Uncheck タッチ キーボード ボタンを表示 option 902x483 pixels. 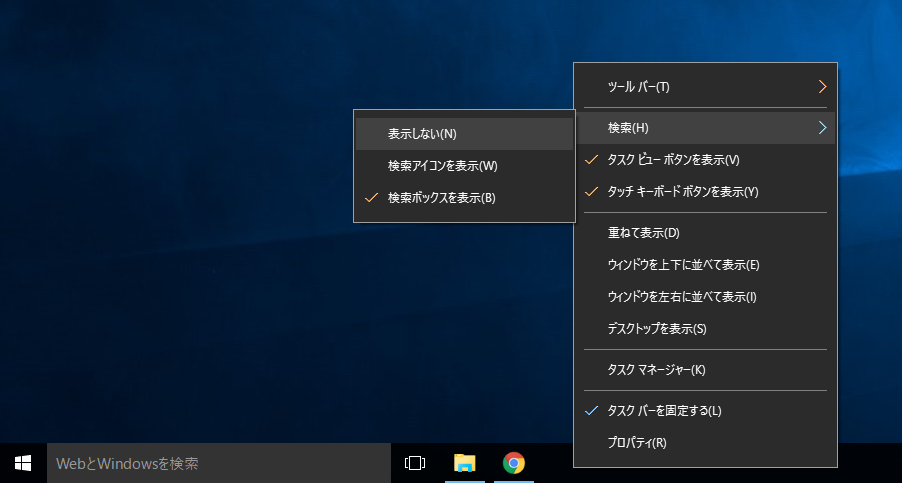(682, 192)
